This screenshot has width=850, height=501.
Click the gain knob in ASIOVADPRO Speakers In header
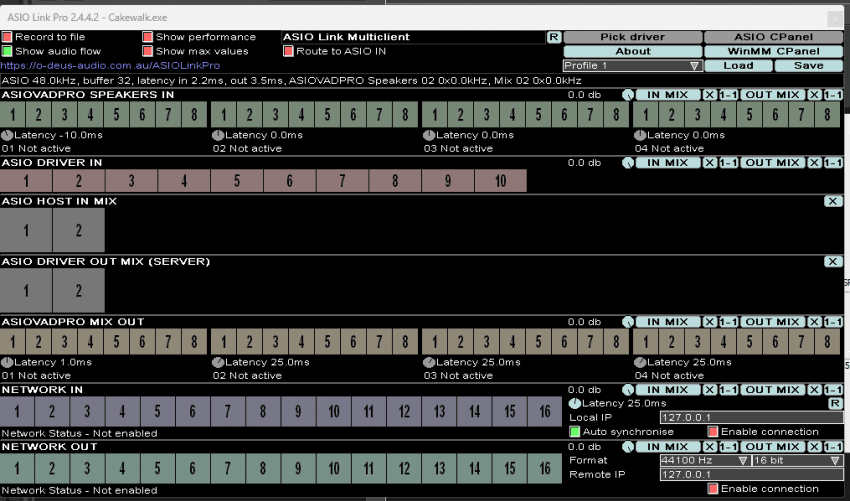pyautogui.click(x=627, y=95)
